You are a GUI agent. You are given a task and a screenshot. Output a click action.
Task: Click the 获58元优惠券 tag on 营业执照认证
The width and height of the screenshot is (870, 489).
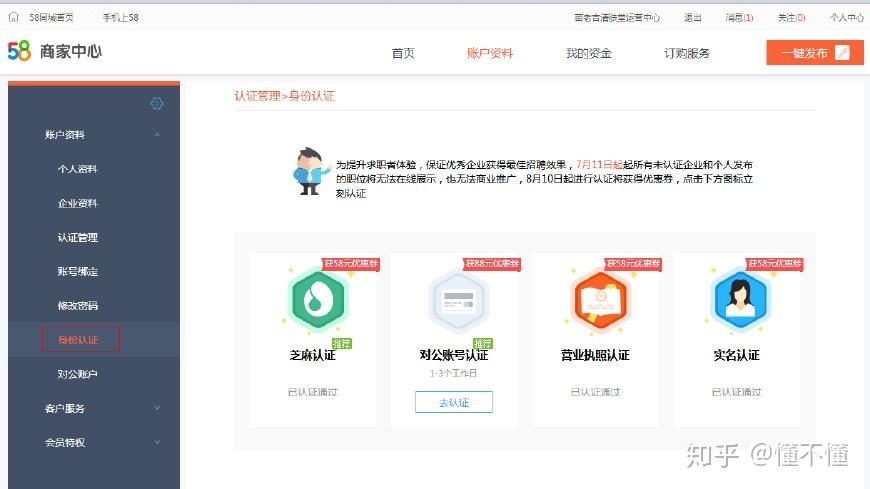[x=634, y=263]
